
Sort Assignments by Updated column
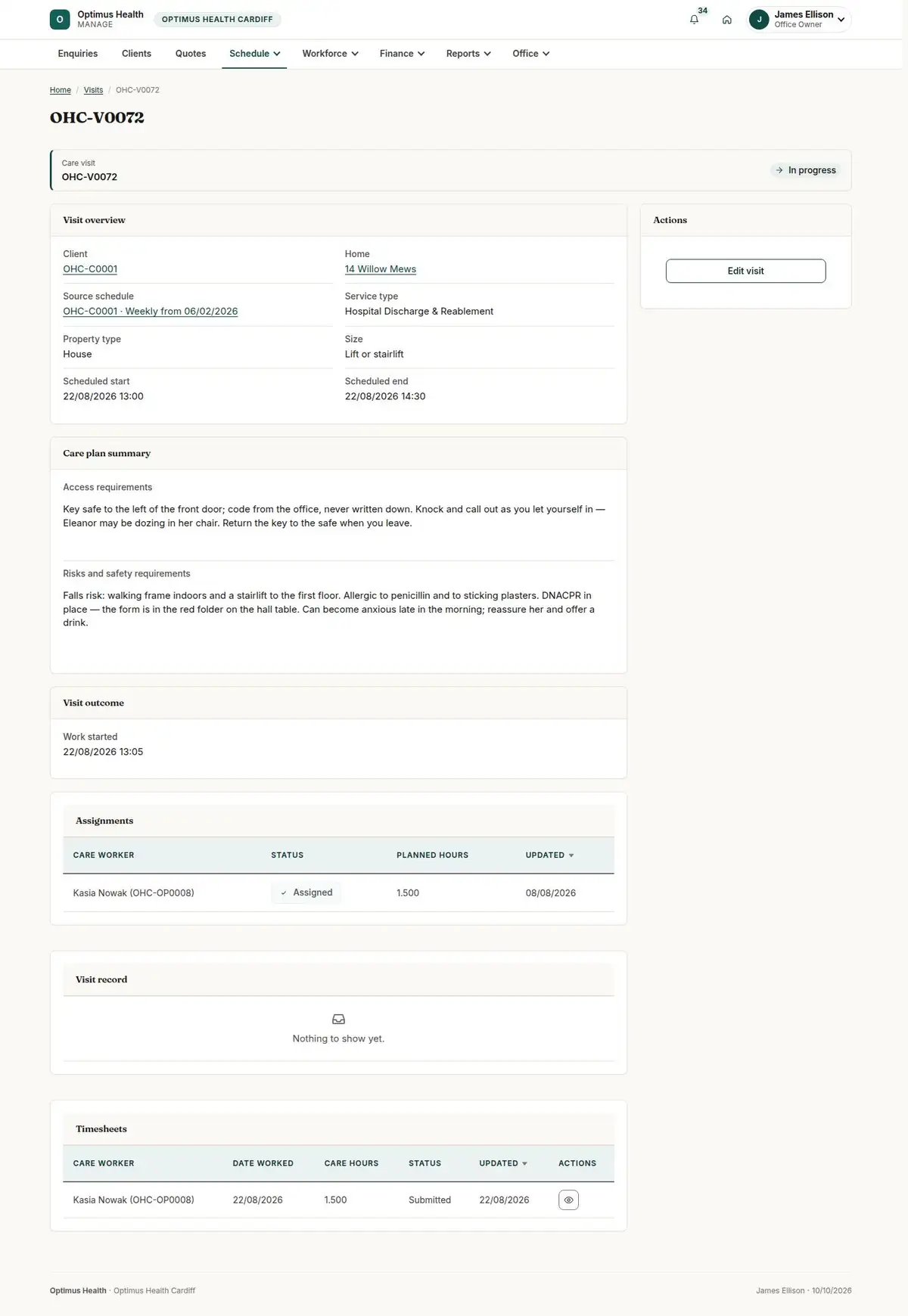click(549, 855)
